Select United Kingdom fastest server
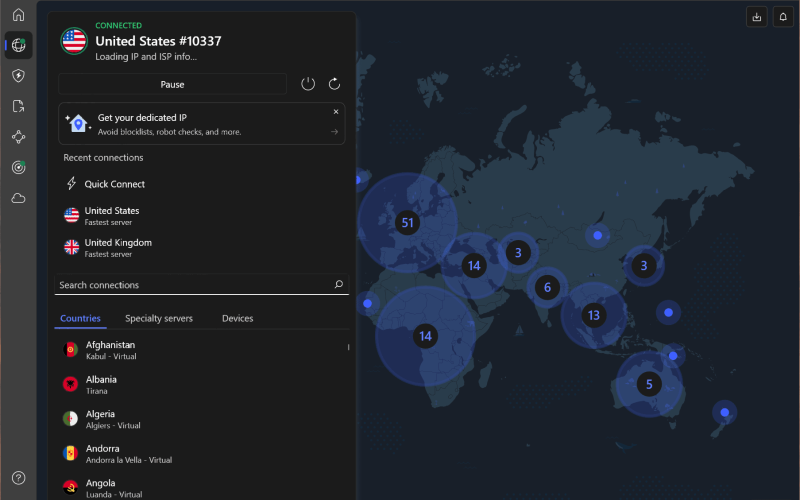800x500 pixels. (x=117, y=247)
